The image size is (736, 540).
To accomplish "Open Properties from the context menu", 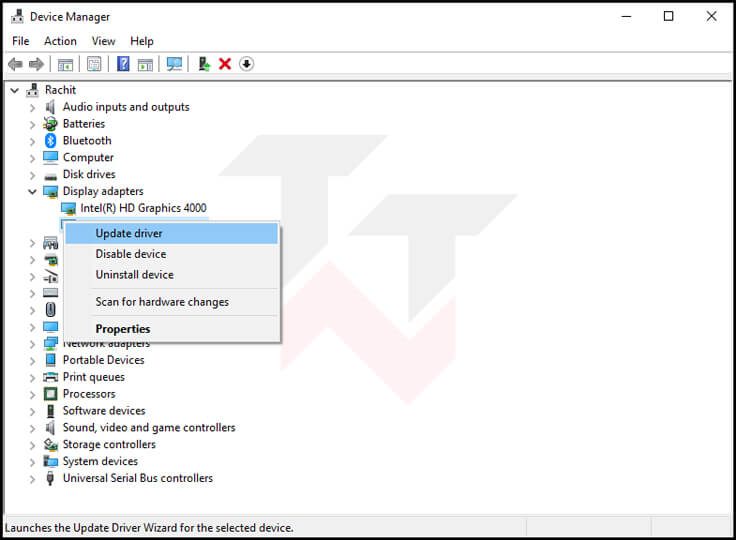I will (x=172, y=329).
